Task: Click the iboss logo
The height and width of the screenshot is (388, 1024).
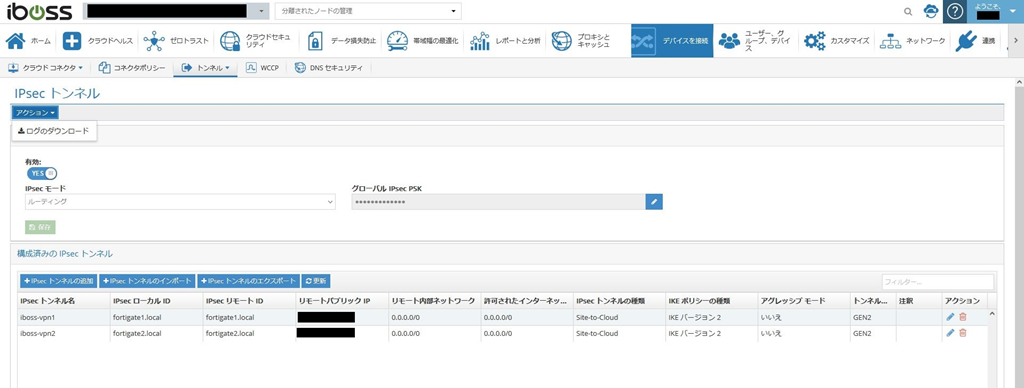Action: pos(39,11)
